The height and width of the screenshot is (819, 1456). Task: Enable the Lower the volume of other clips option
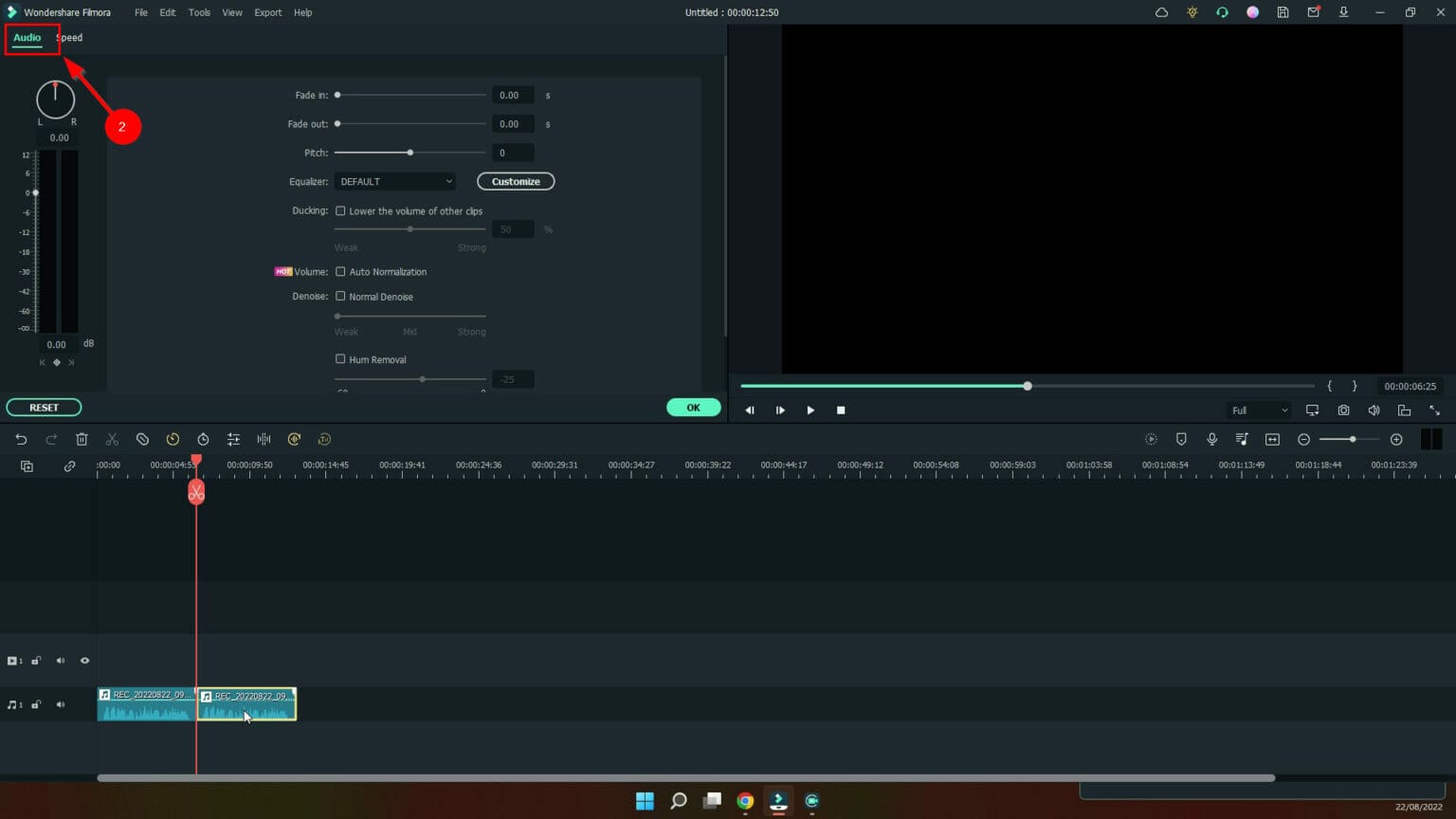340,210
